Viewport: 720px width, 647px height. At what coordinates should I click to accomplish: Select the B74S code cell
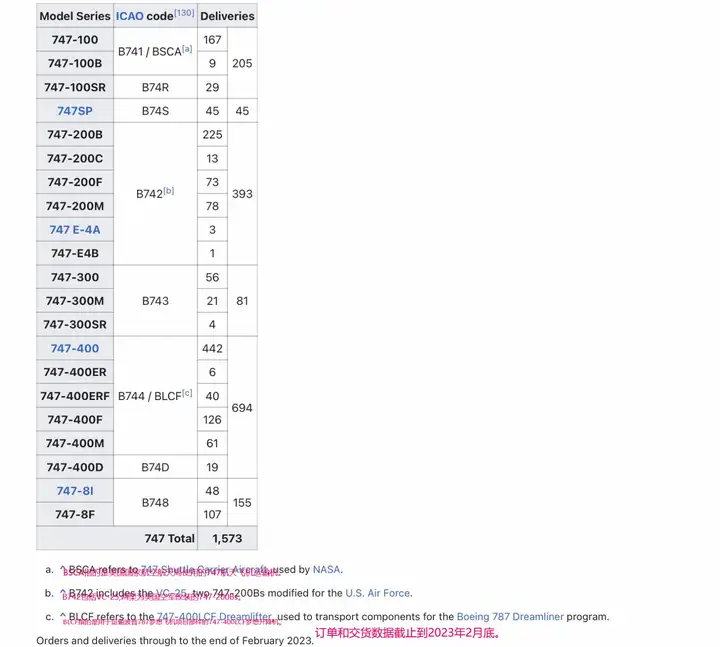155,111
